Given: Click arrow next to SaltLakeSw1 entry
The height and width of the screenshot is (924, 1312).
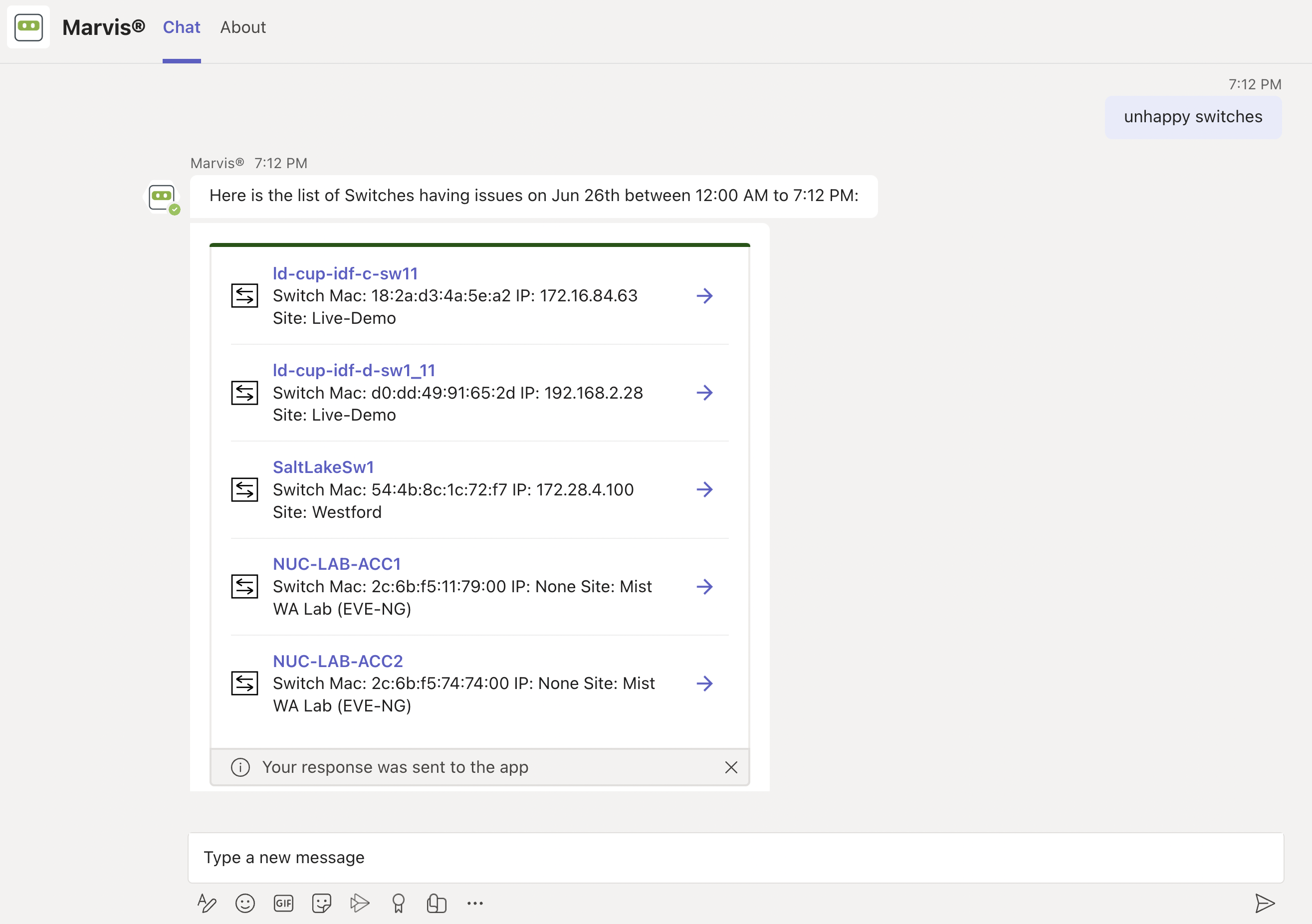Looking at the screenshot, I should click(x=704, y=489).
